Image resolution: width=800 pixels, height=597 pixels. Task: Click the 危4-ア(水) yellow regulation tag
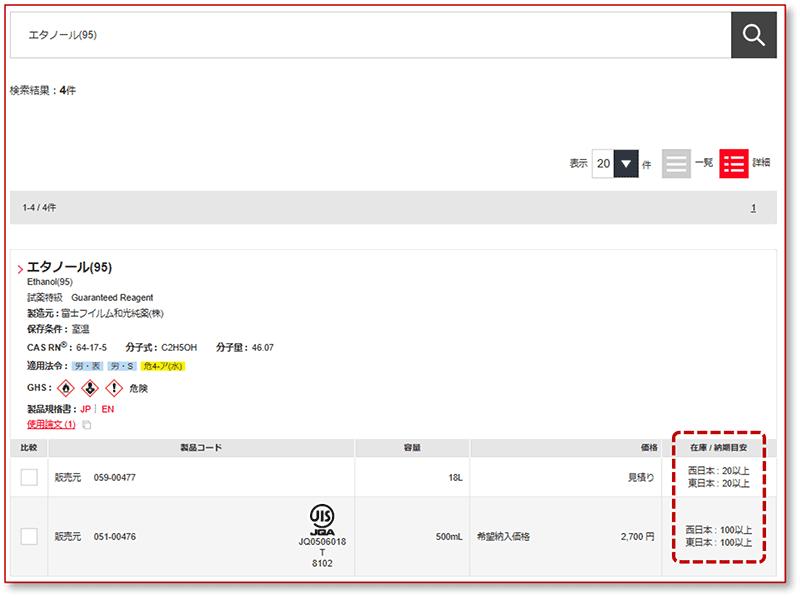pyautogui.click(x=163, y=366)
